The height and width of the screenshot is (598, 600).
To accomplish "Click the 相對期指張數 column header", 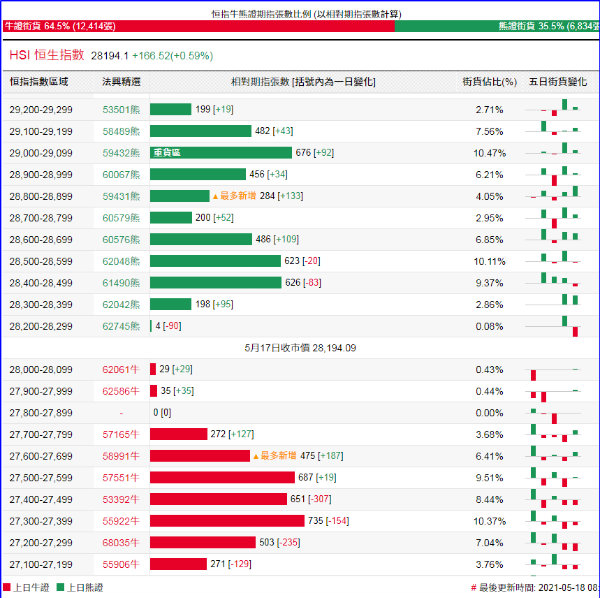I will pyautogui.click(x=303, y=82).
